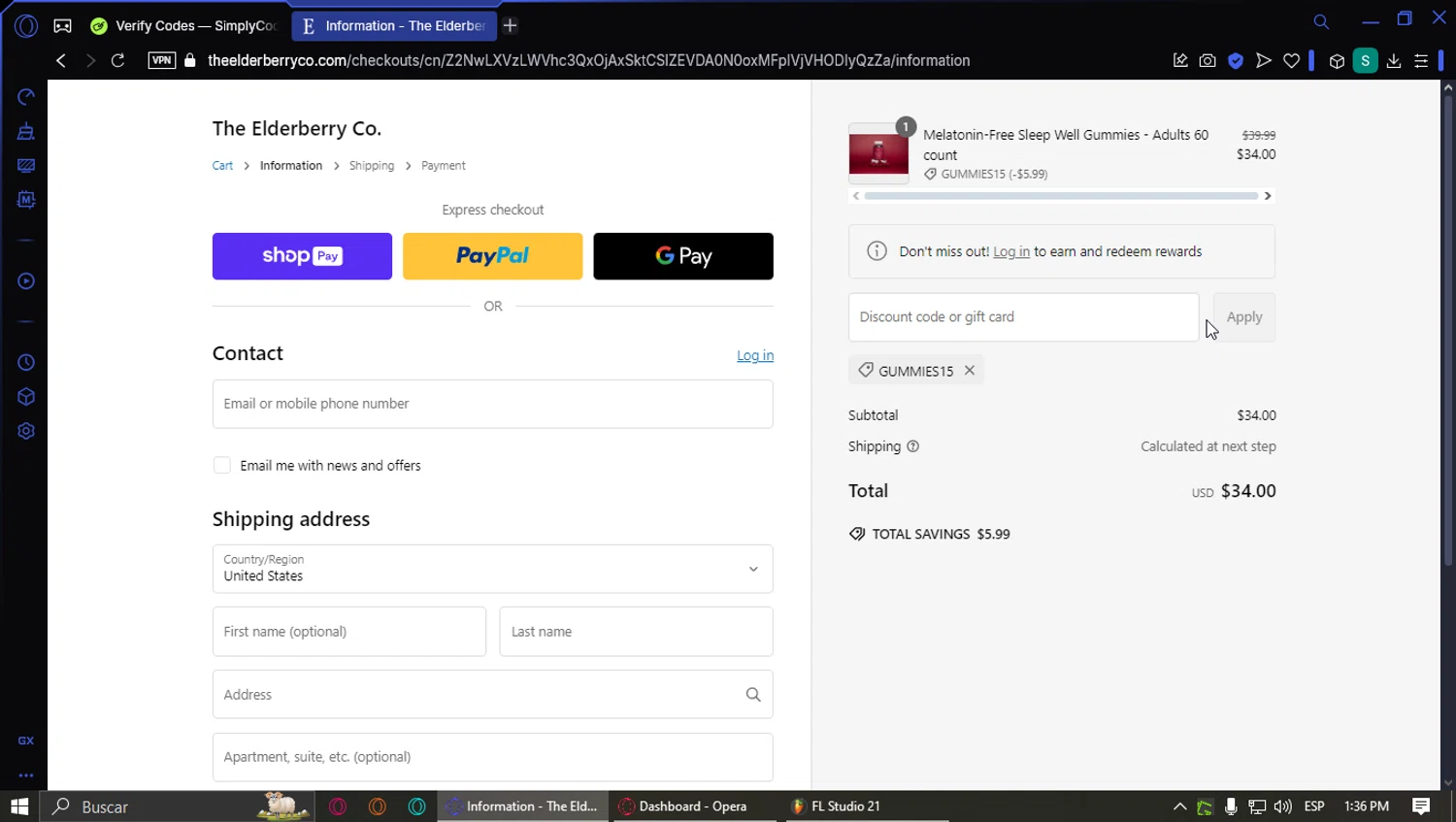Screen dimensions: 1456x822
Task: Click the Last name field
Action: pos(637,632)
